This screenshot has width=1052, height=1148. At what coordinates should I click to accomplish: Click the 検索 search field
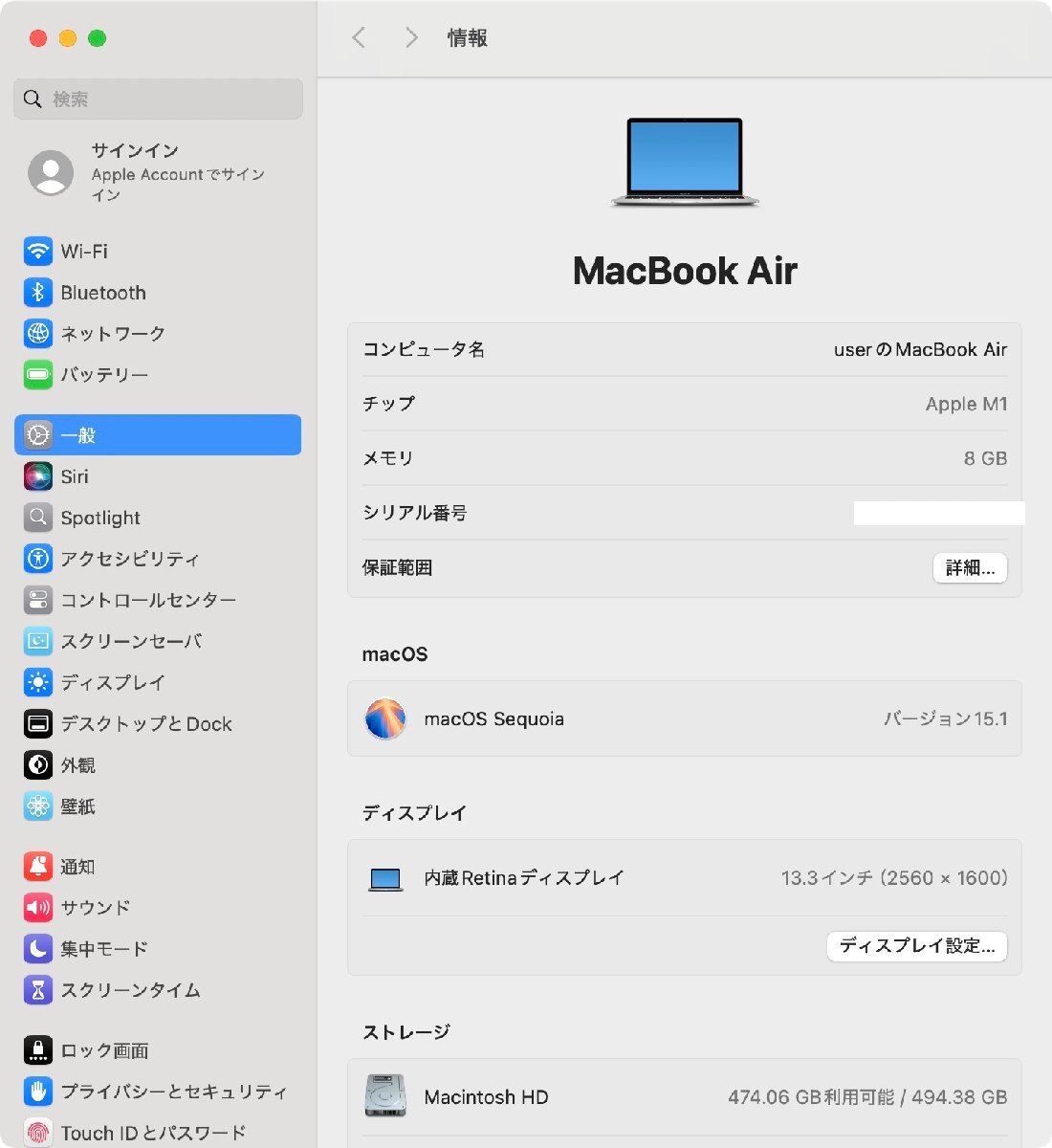(159, 99)
